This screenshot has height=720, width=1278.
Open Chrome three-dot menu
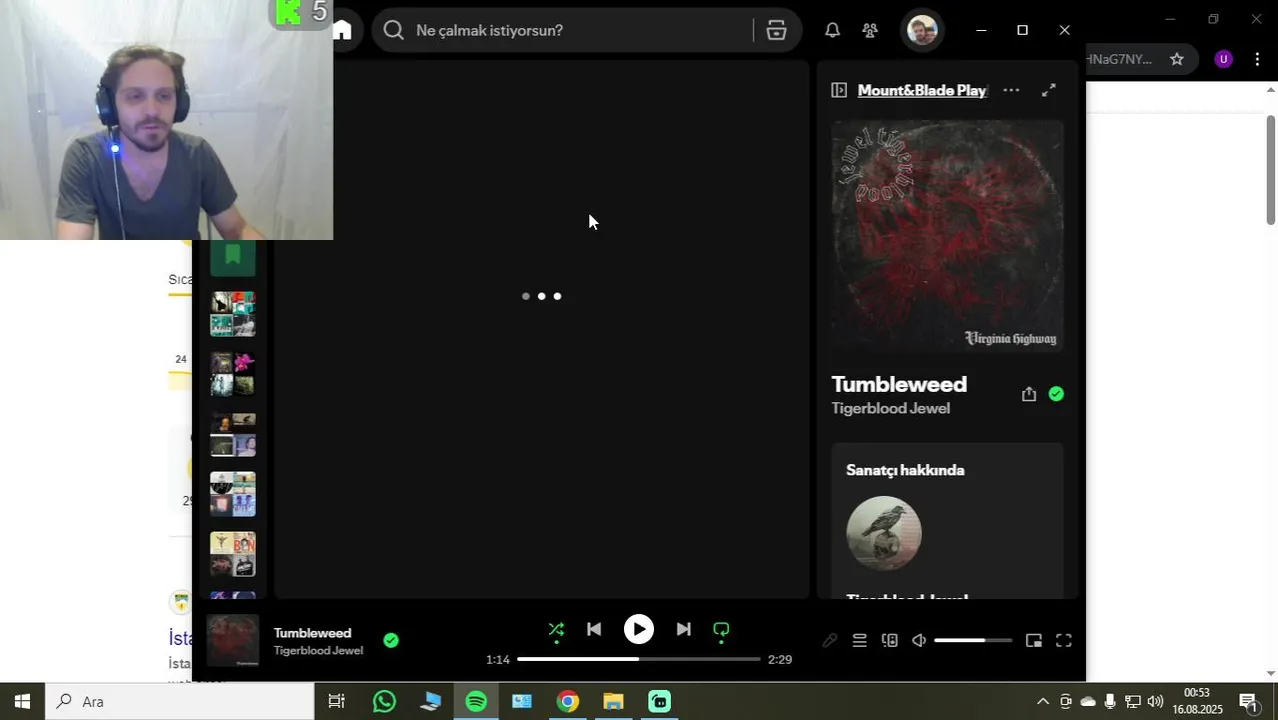(x=1257, y=59)
